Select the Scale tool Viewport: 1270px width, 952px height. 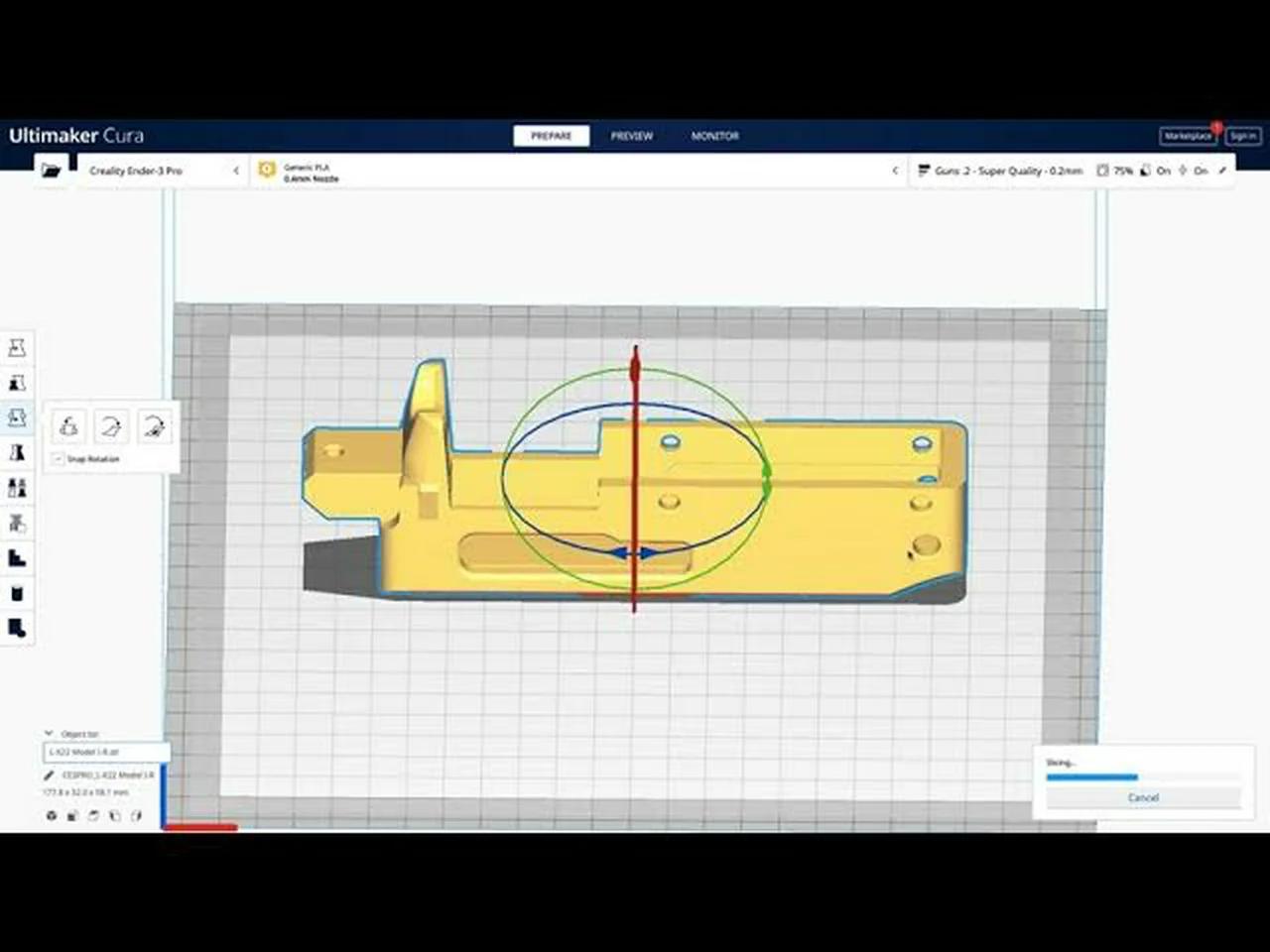coord(17,382)
